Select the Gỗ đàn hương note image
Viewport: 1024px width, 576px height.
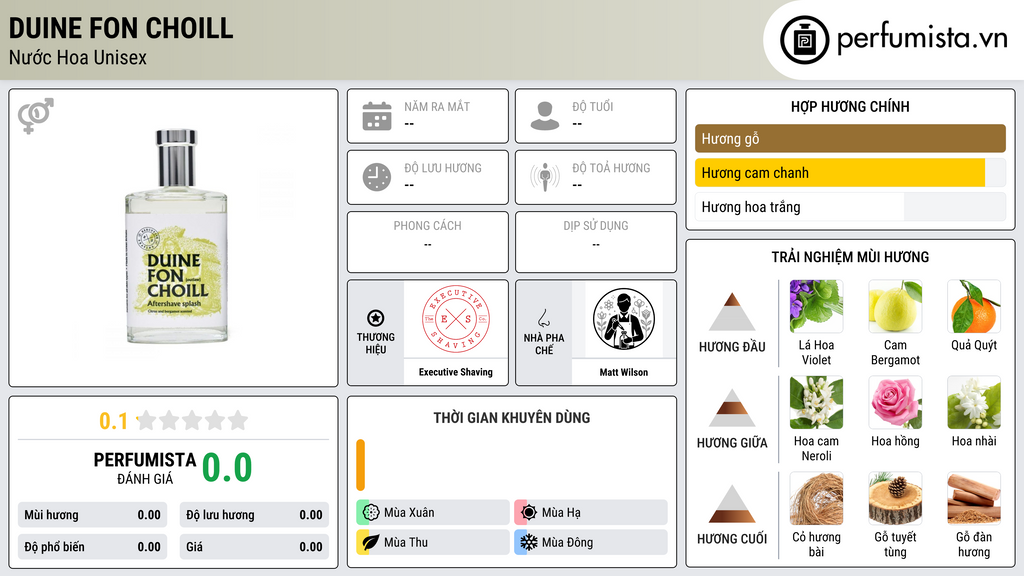pyautogui.click(x=974, y=498)
